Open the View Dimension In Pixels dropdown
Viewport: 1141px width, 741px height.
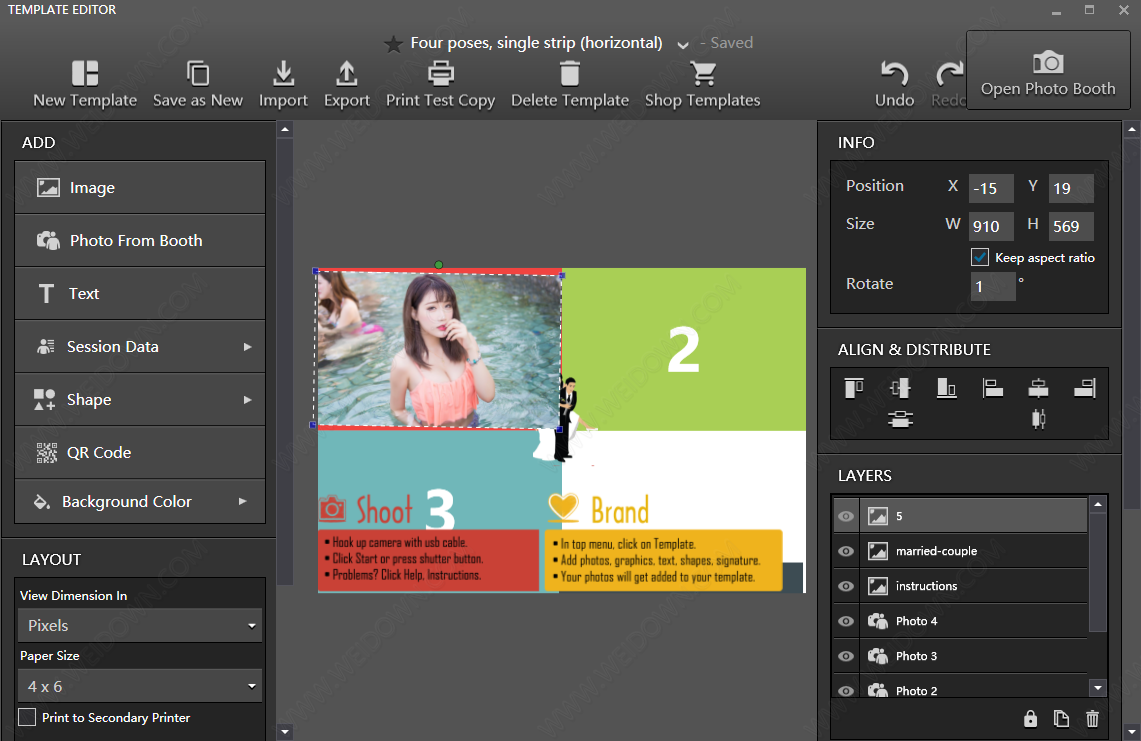point(140,625)
